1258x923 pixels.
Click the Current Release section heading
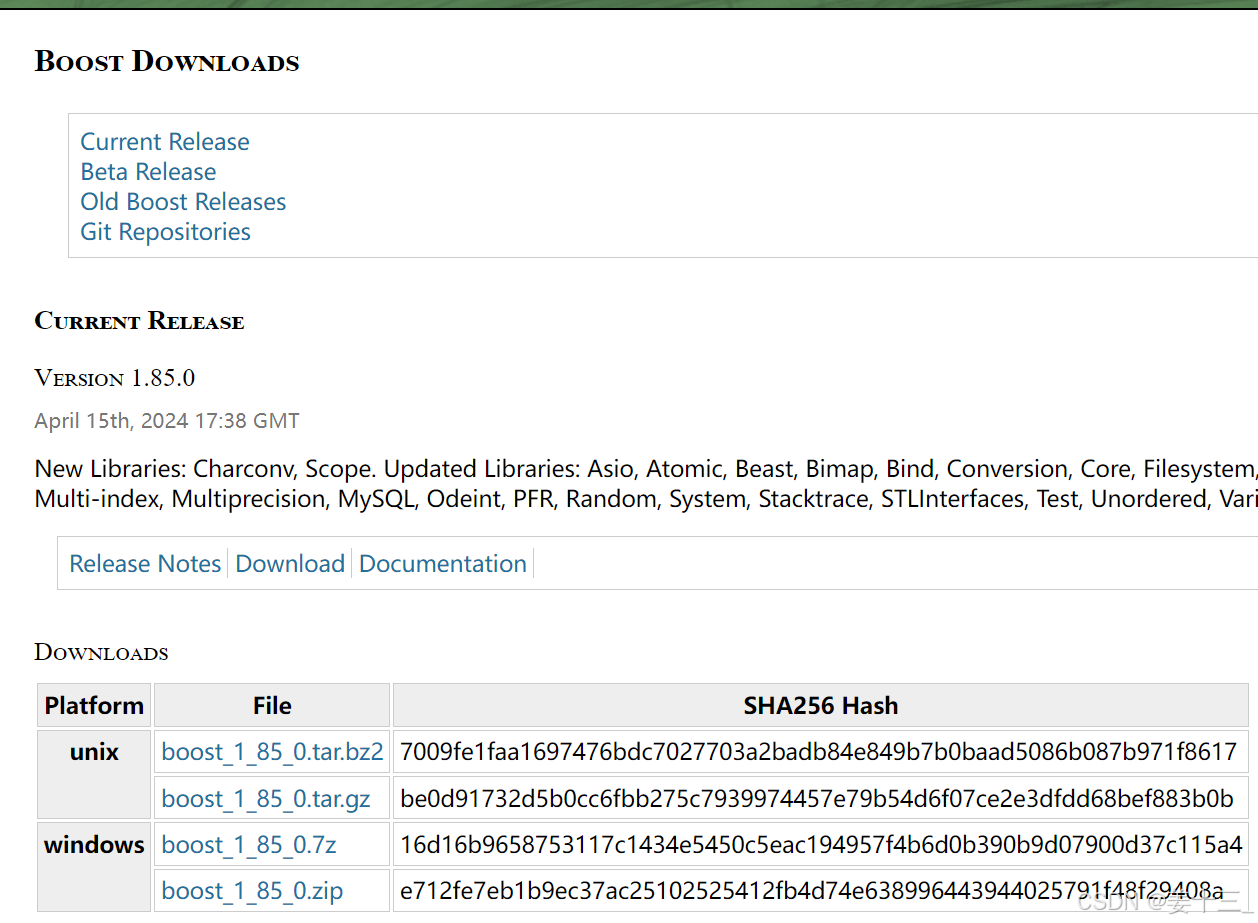pyautogui.click(x=139, y=321)
